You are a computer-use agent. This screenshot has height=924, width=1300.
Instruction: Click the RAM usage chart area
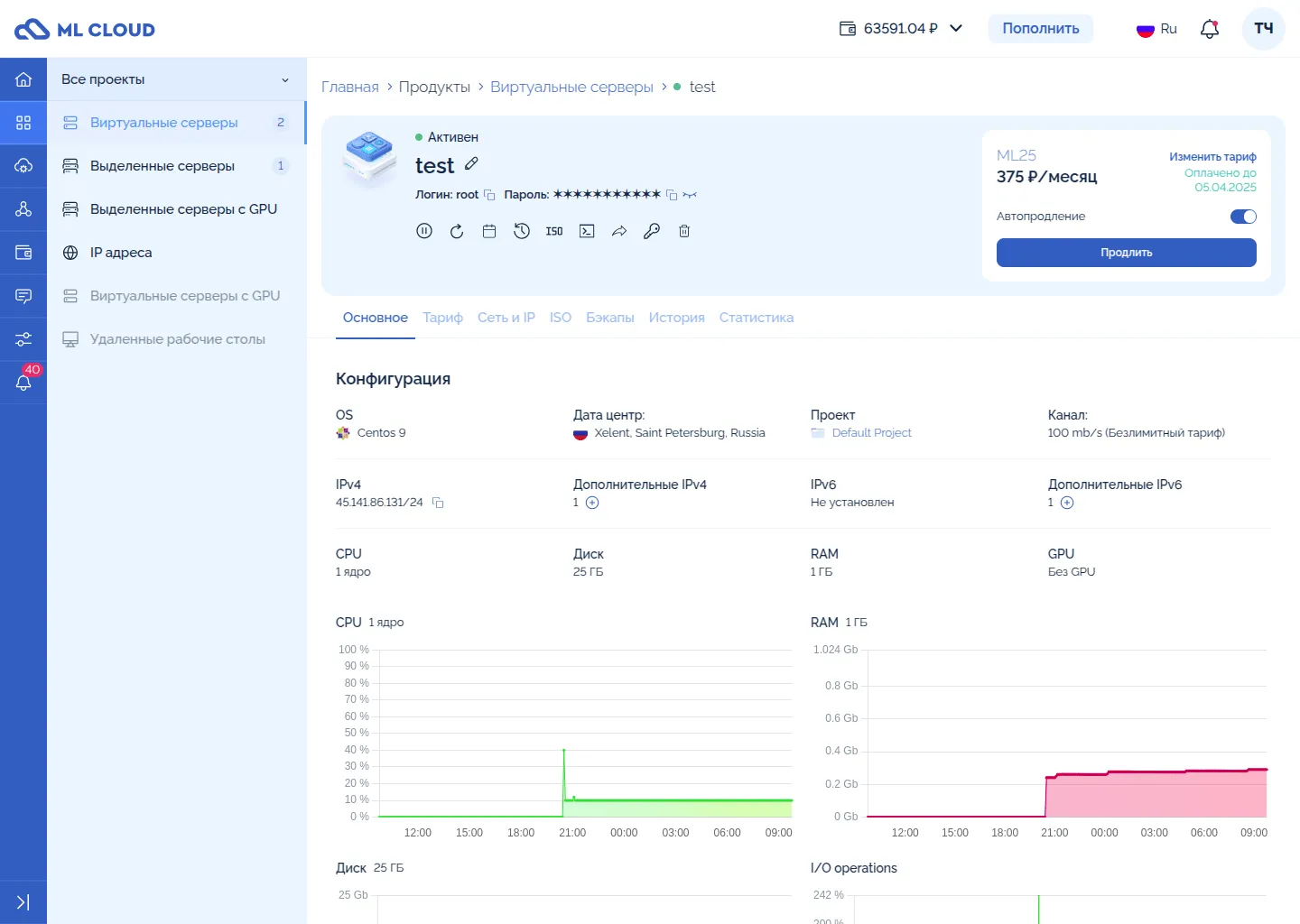pyautogui.click(x=1067, y=733)
